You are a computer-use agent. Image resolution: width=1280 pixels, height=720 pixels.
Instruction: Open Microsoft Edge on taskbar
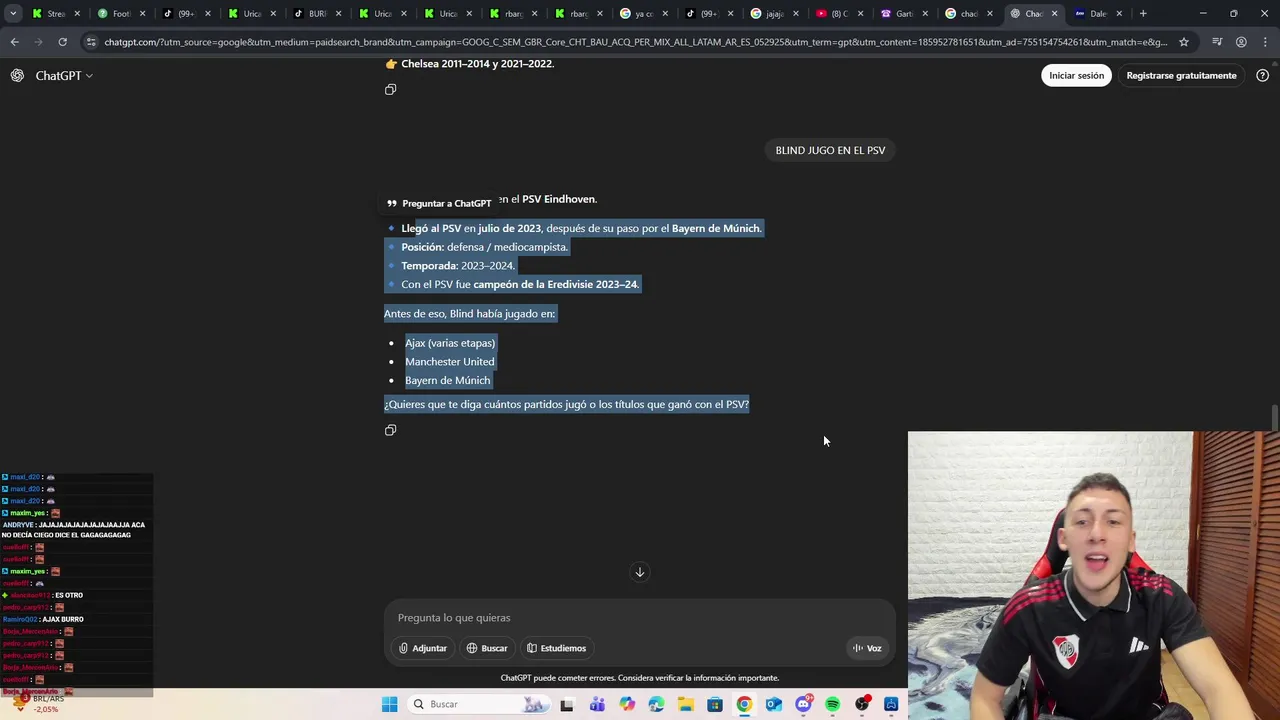(x=656, y=704)
